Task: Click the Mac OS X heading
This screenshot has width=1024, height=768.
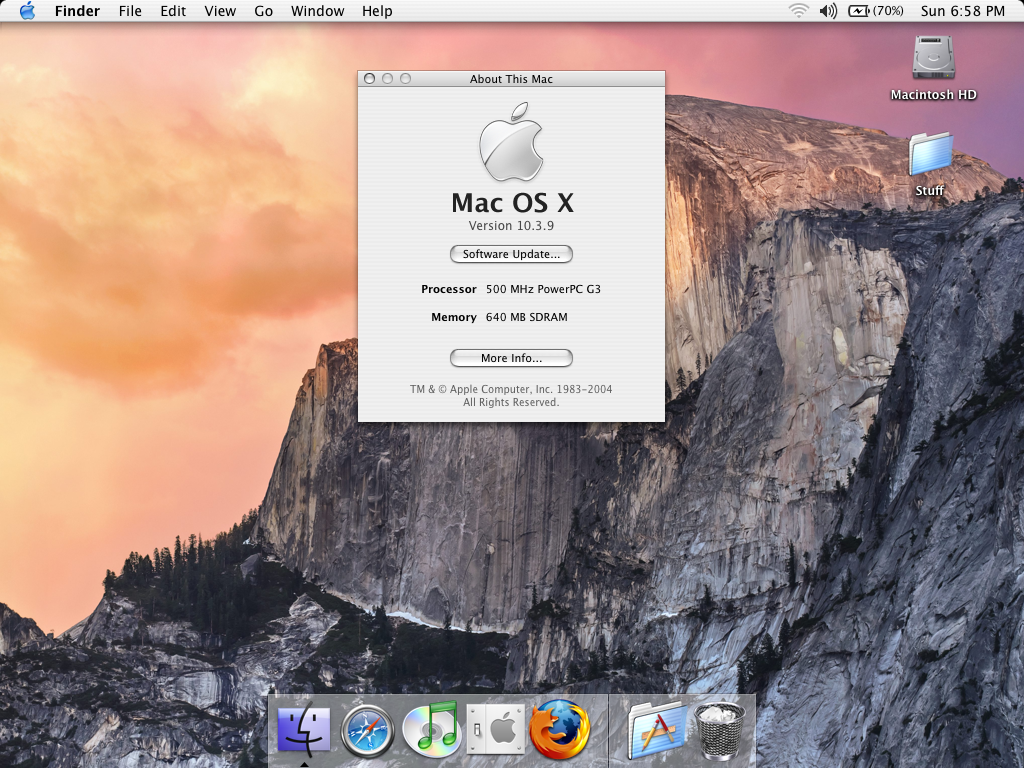Action: (513, 202)
